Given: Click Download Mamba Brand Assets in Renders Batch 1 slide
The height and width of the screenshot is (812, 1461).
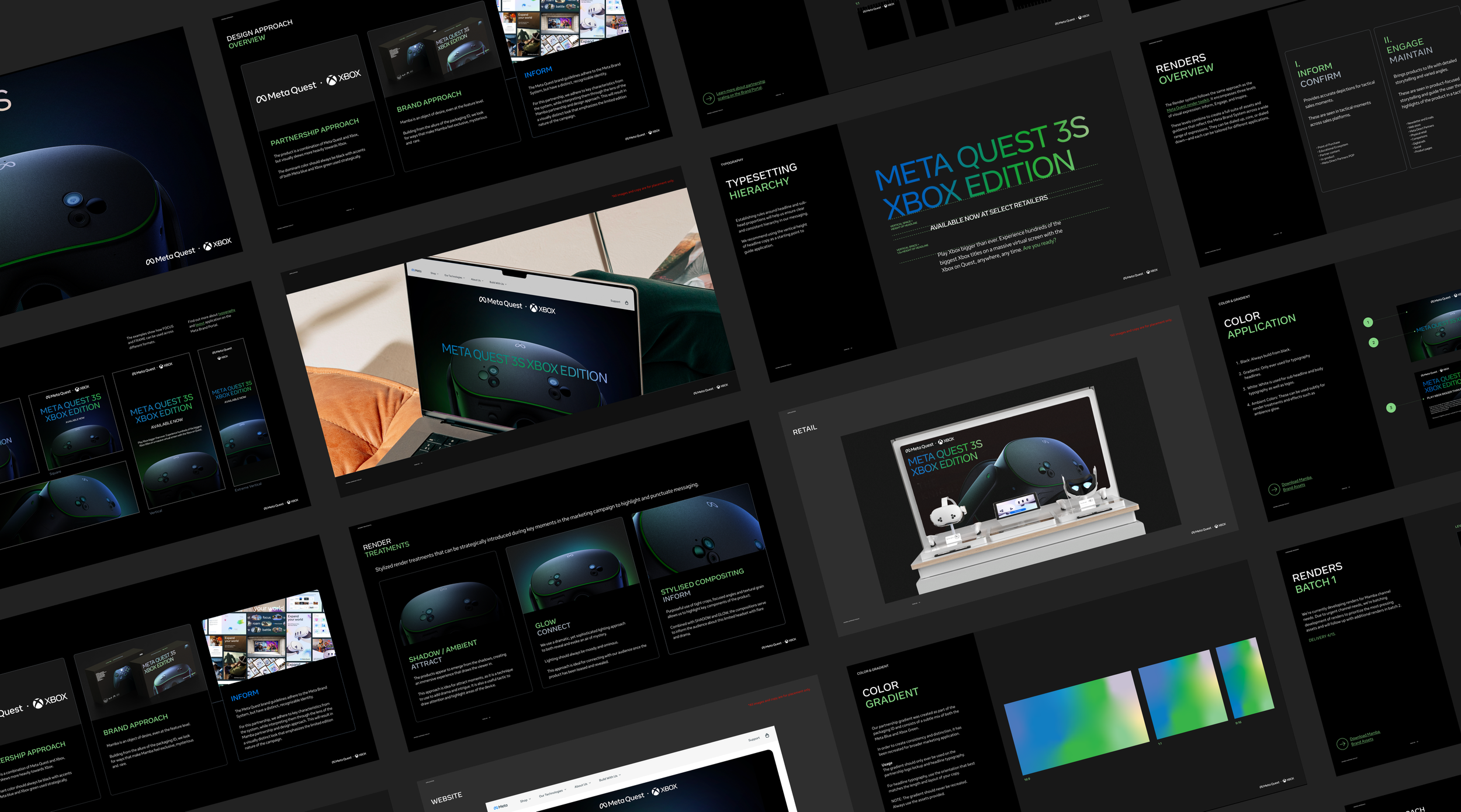Looking at the screenshot, I should (1365, 737).
